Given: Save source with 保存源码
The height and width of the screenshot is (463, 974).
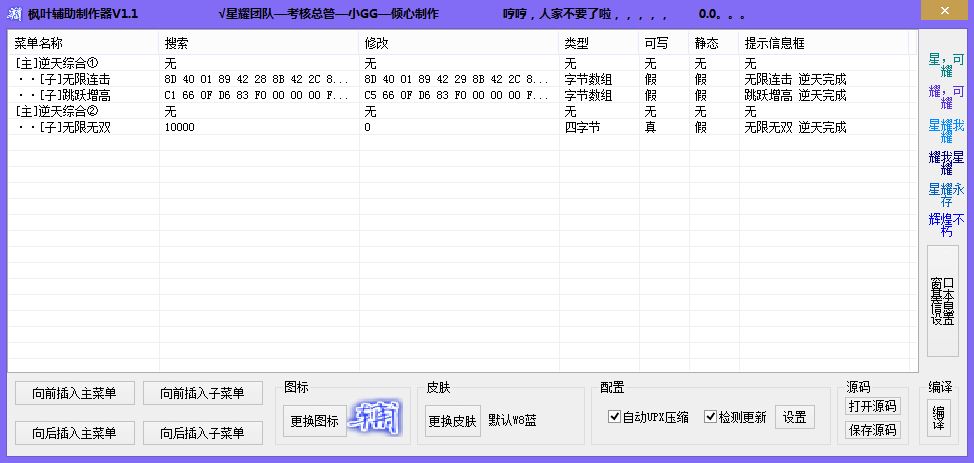Looking at the screenshot, I should [872, 430].
